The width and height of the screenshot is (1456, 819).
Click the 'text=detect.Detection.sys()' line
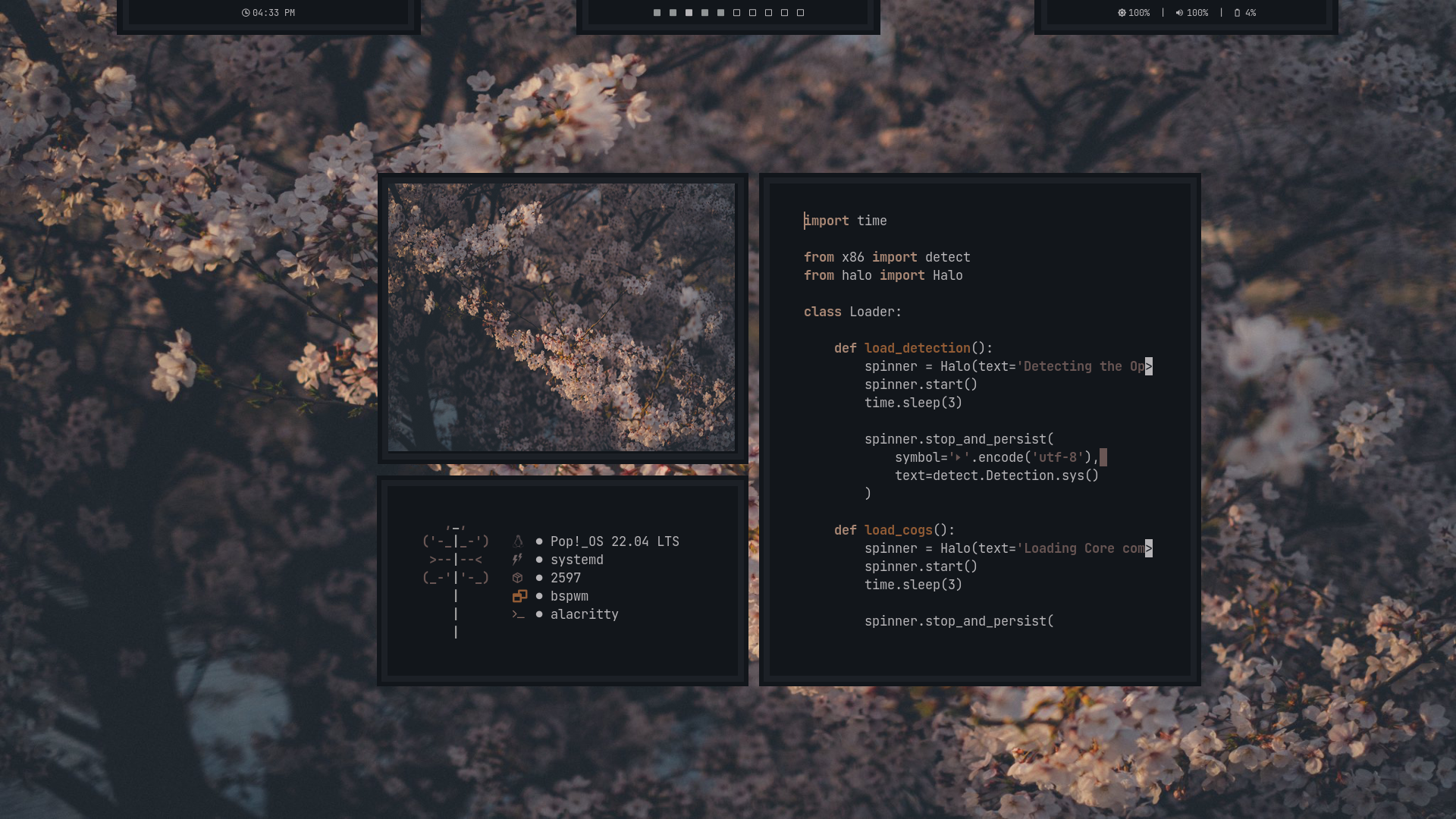997,475
